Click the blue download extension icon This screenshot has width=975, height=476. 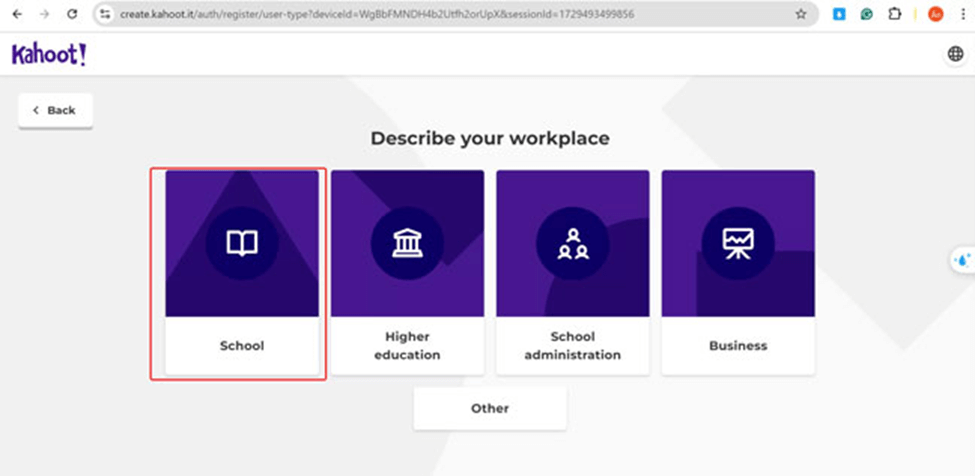coord(839,14)
